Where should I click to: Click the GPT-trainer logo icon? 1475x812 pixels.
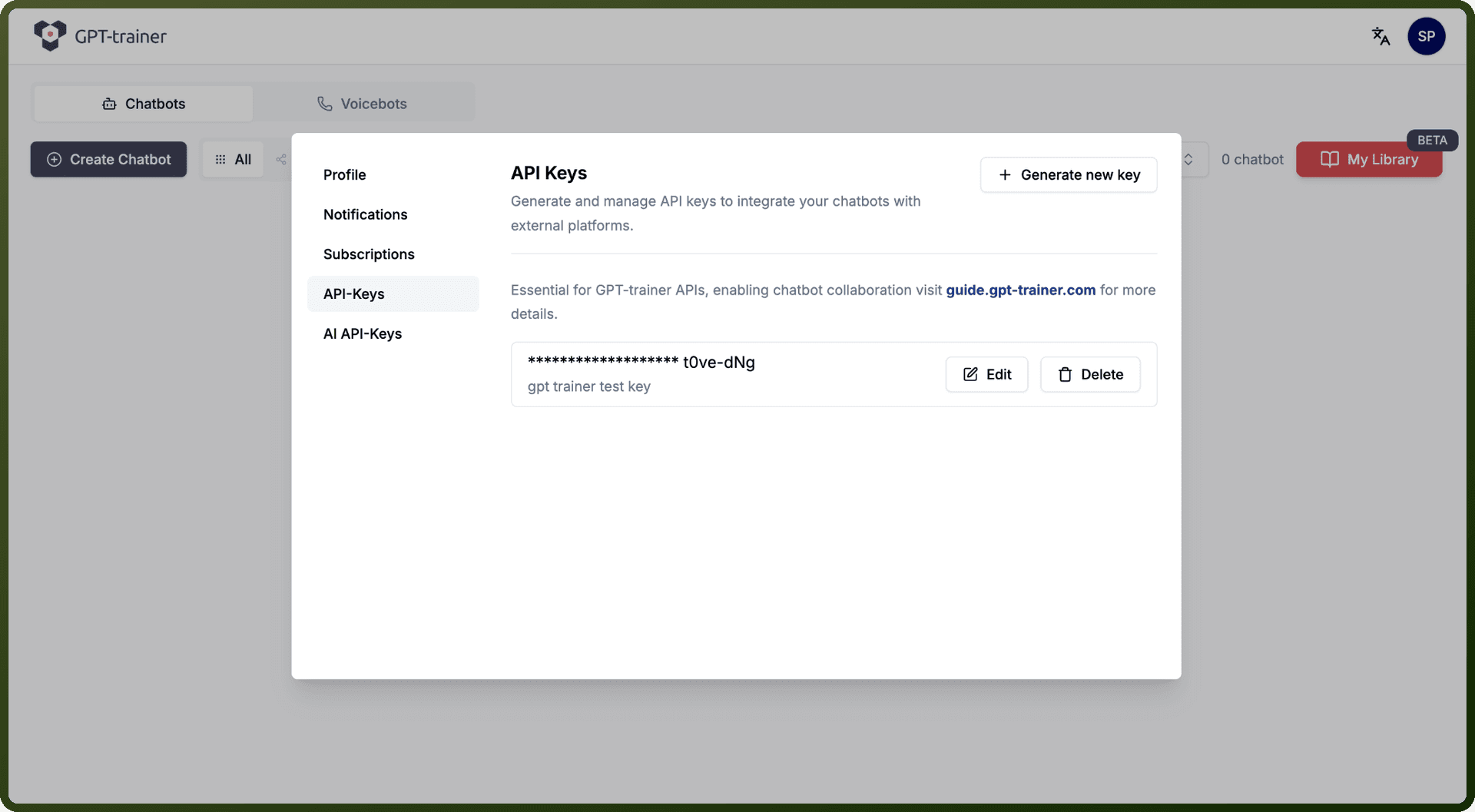click(x=50, y=35)
